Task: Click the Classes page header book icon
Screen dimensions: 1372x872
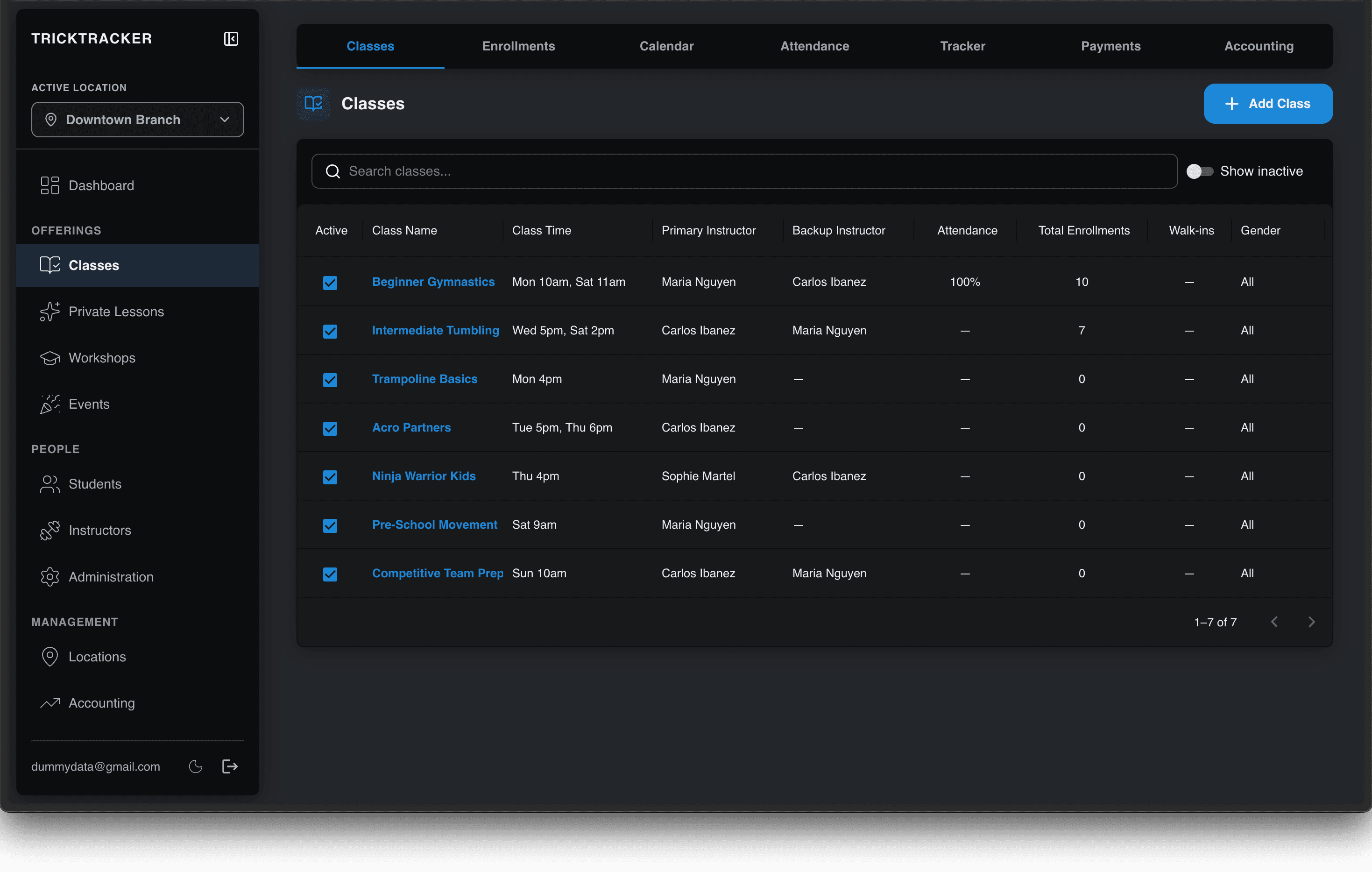Action: click(313, 104)
